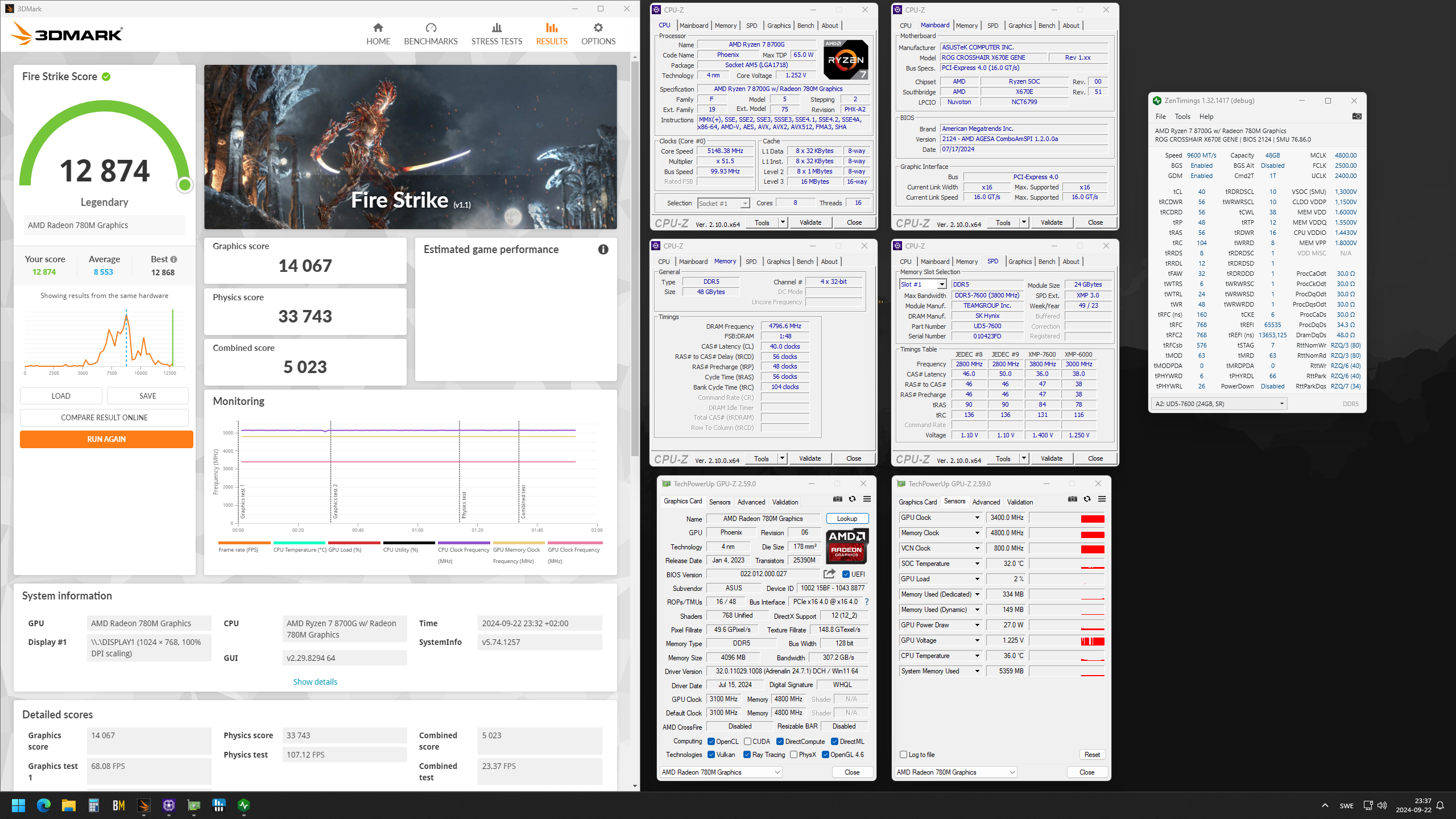Screen dimensions: 1456x819
Task: Open File Explorer from the taskbar
Action: pos(69,805)
